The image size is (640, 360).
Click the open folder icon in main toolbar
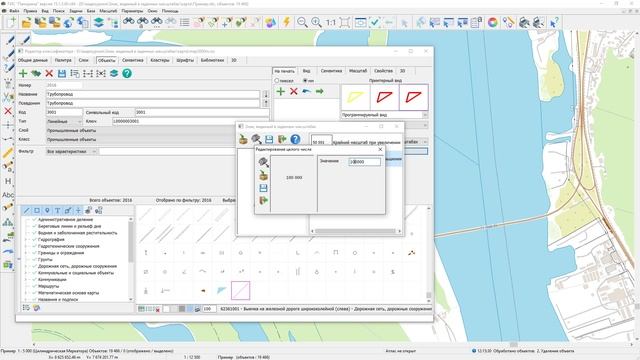point(27,22)
